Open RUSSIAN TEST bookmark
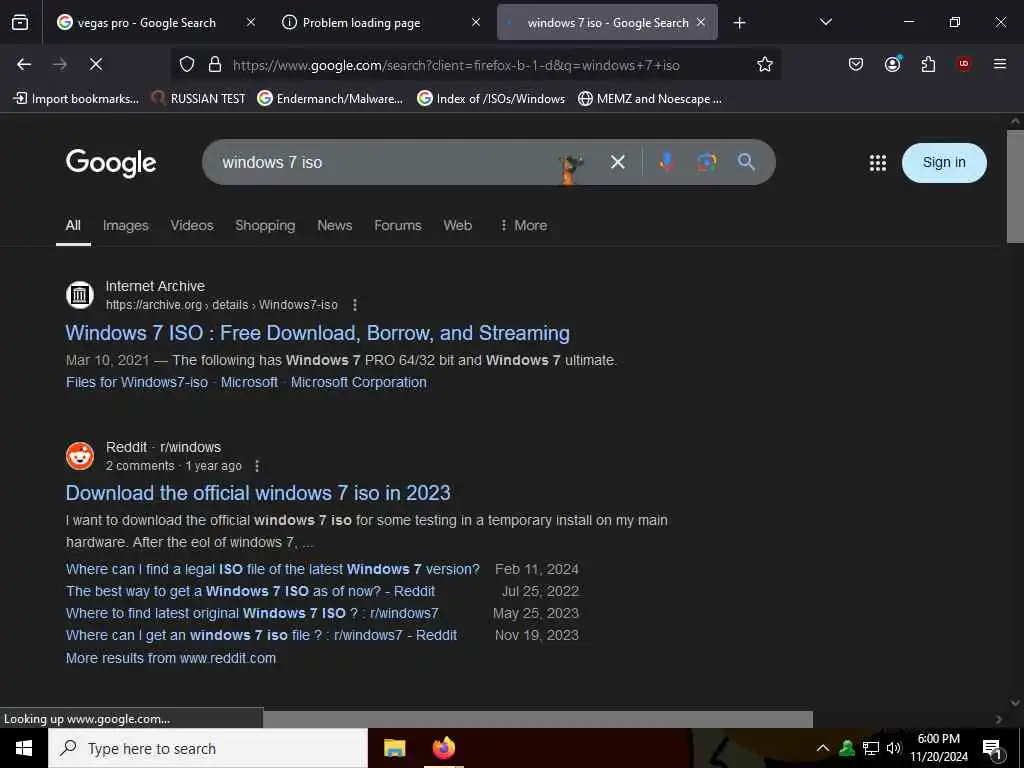Image resolution: width=1024 pixels, height=768 pixels. (198, 99)
